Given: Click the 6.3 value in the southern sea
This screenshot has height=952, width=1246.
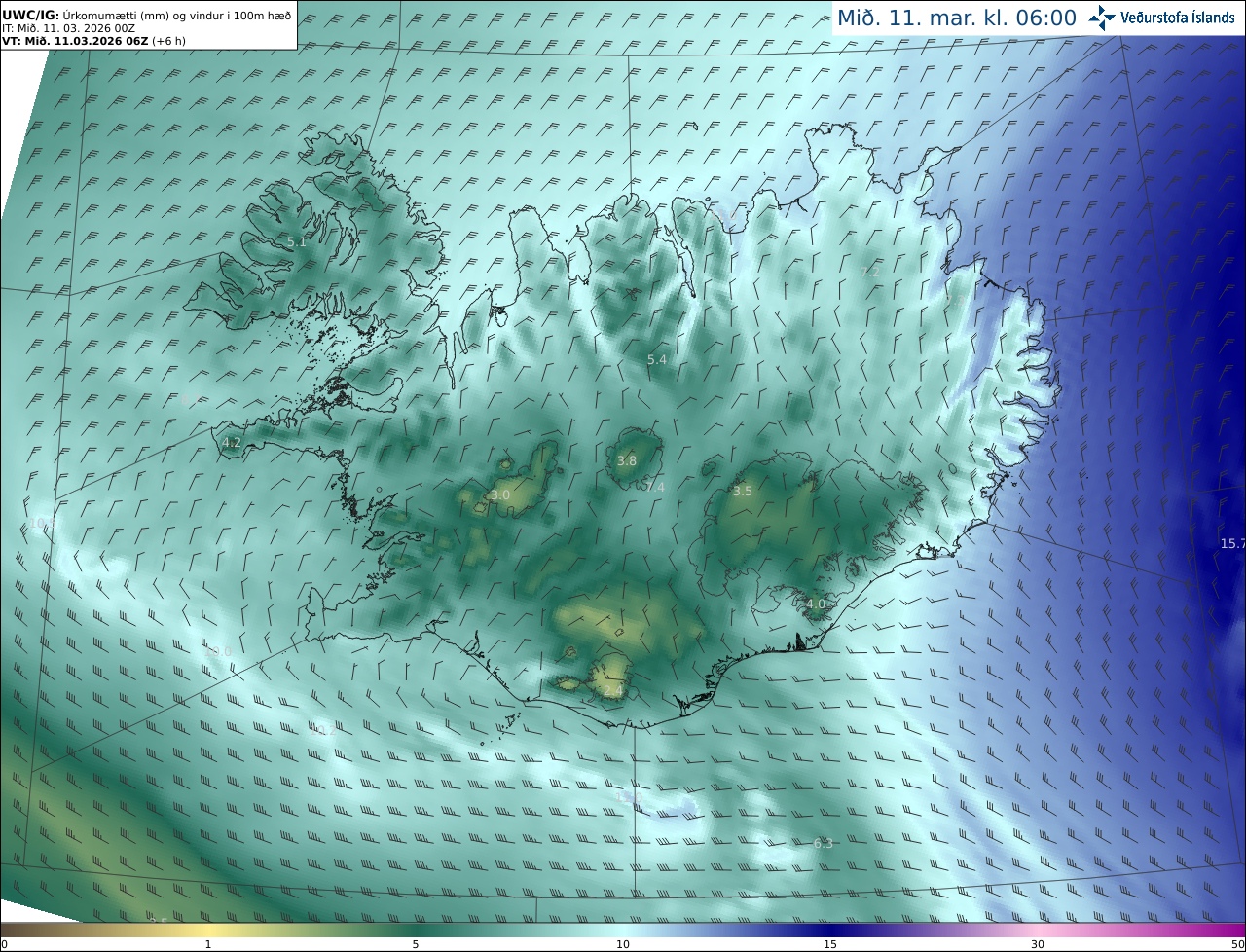Looking at the screenshot, I should [824, 843].
